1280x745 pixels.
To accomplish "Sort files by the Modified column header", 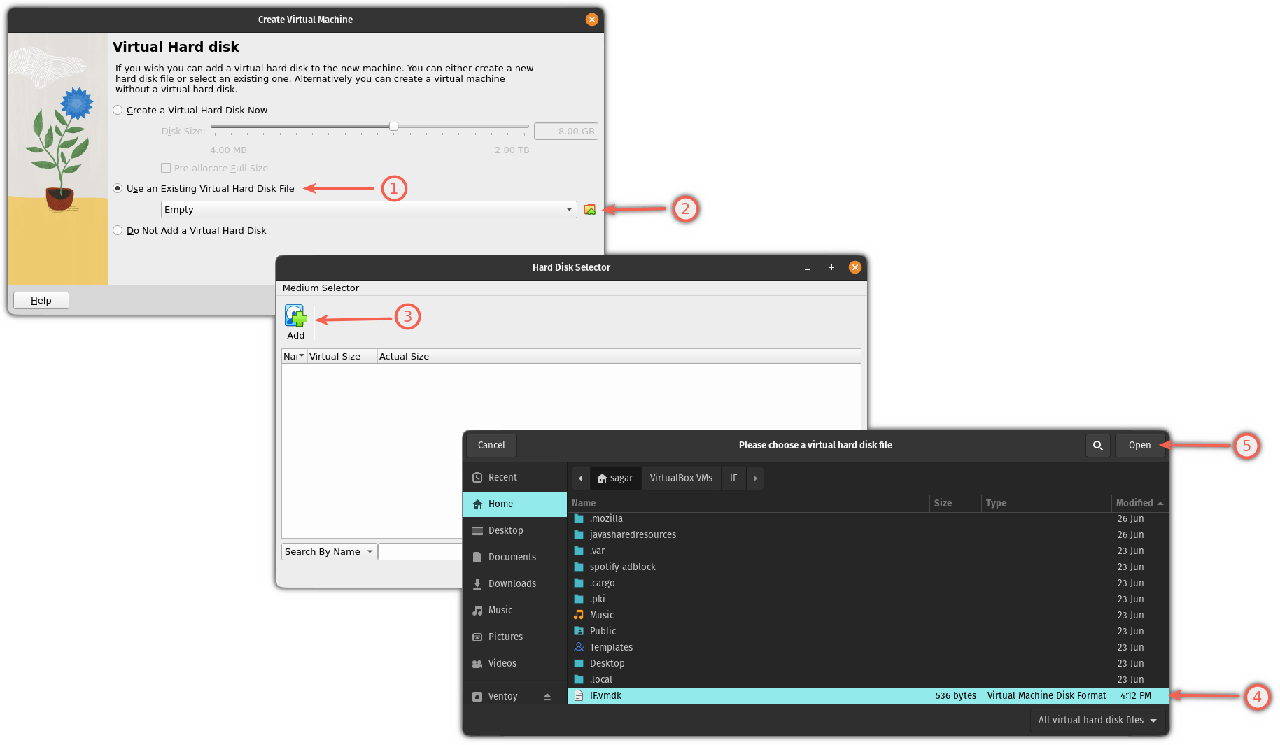I will 1138,503.
